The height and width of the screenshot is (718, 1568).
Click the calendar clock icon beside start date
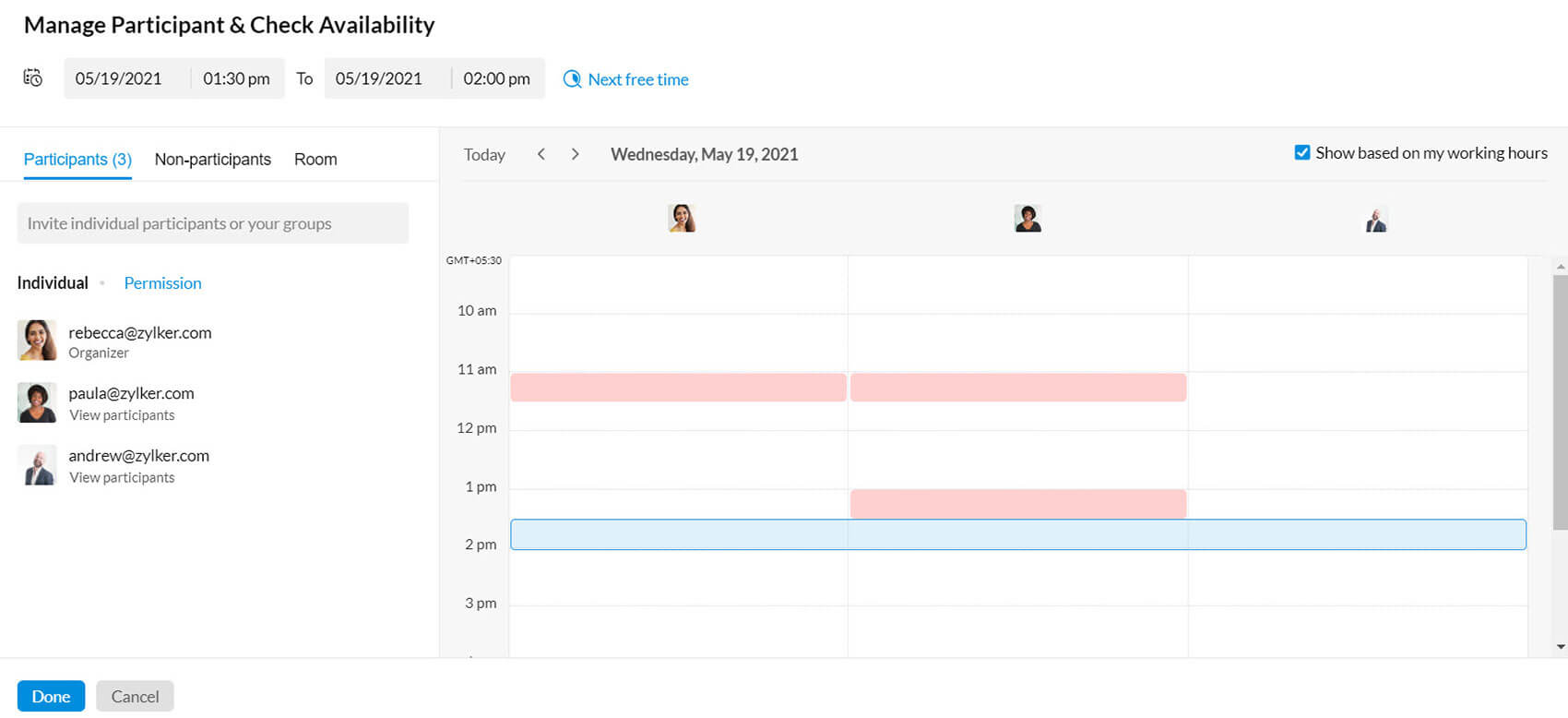pyautogui.click(x=33, y=78)
